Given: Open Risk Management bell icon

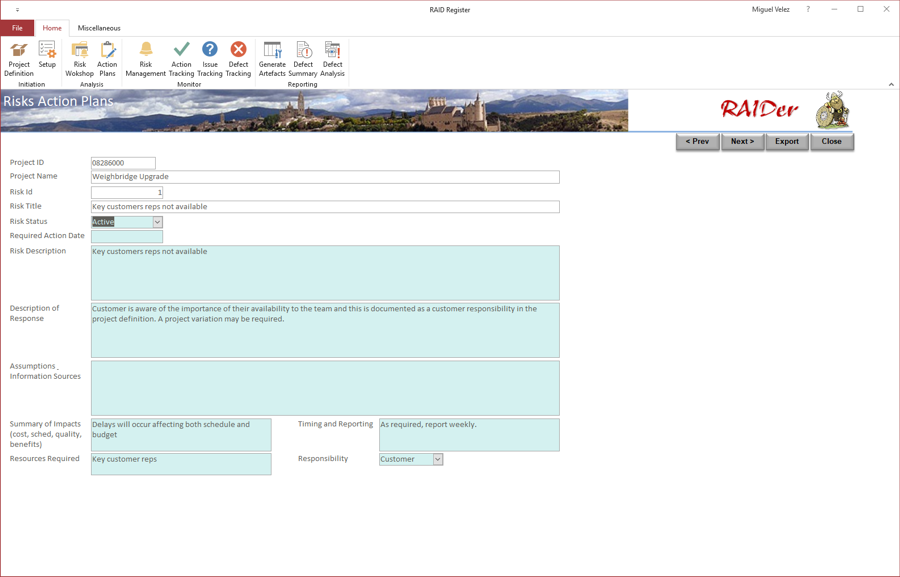Looking at the screenshot, I should pos(146,59).
